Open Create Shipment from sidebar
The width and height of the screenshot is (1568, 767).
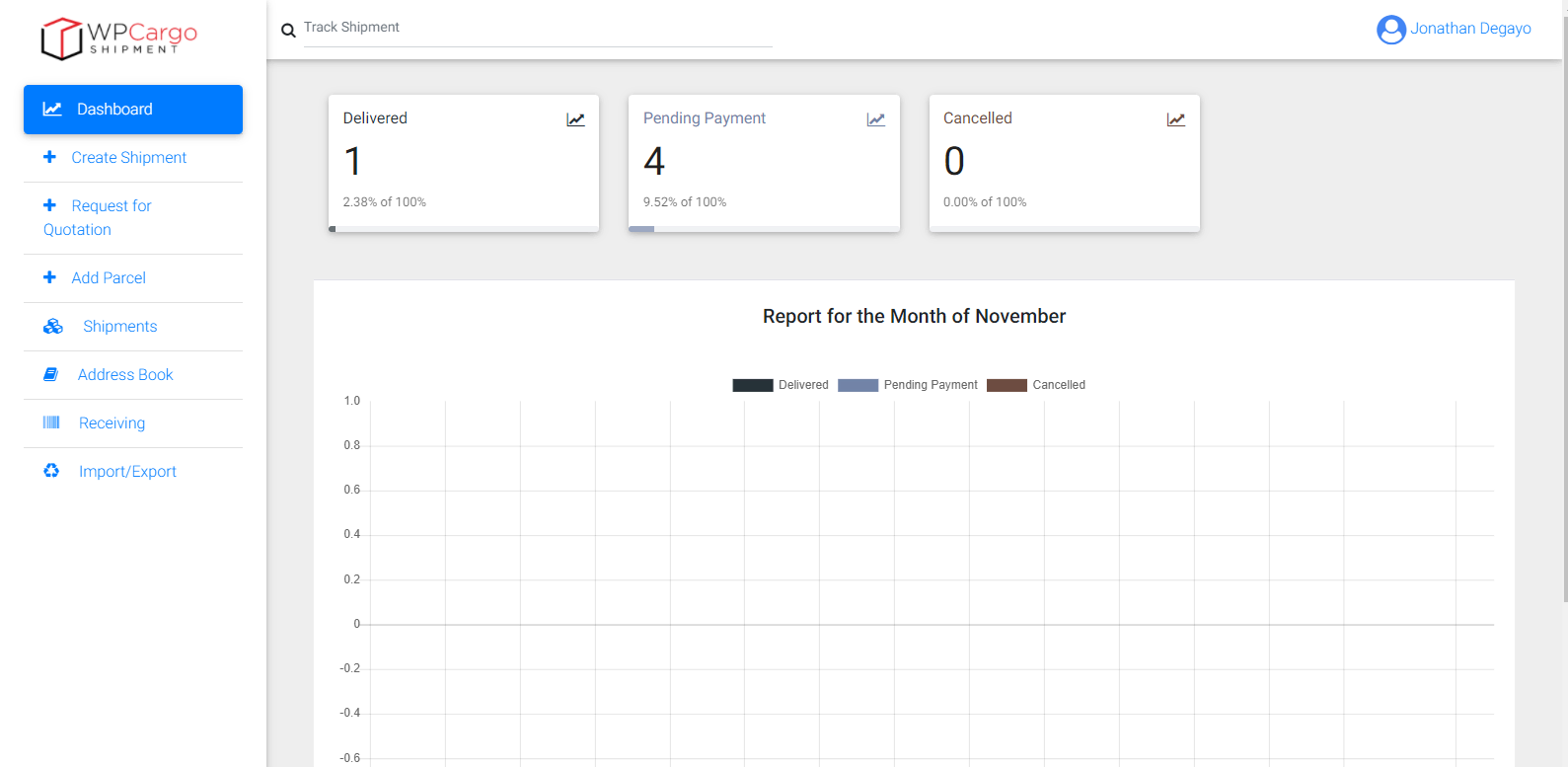click(128, 158)
